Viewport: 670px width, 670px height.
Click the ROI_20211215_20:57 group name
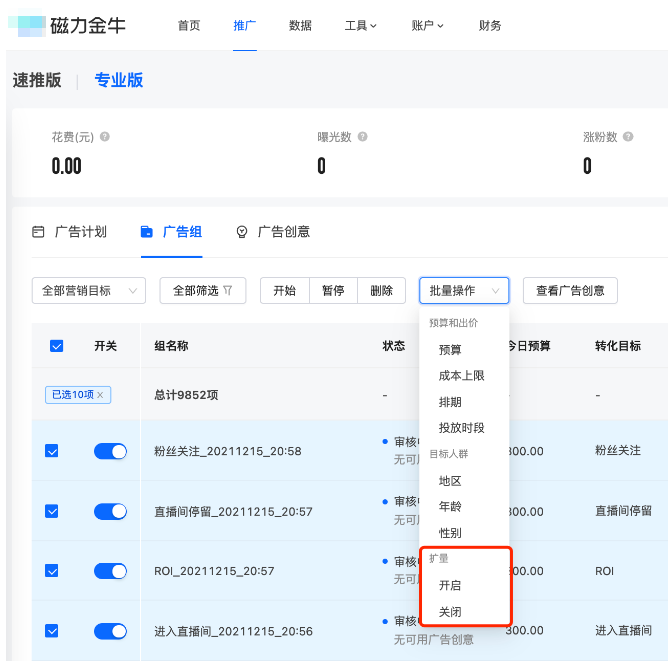(214, 571)
